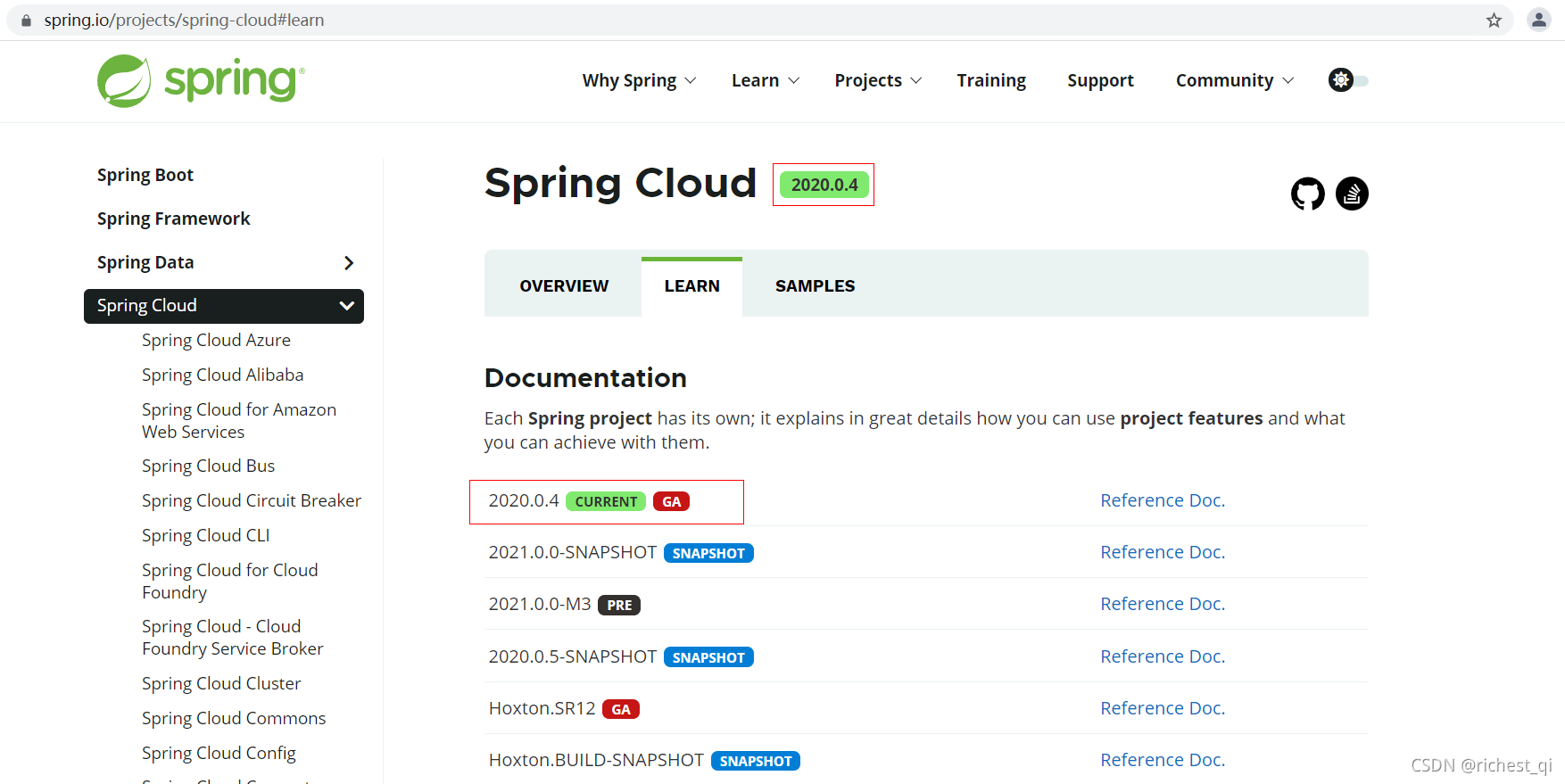Select Spring Boot in the sidebar
Viewport: 1565px width, 784px height.
pos(145,175)
